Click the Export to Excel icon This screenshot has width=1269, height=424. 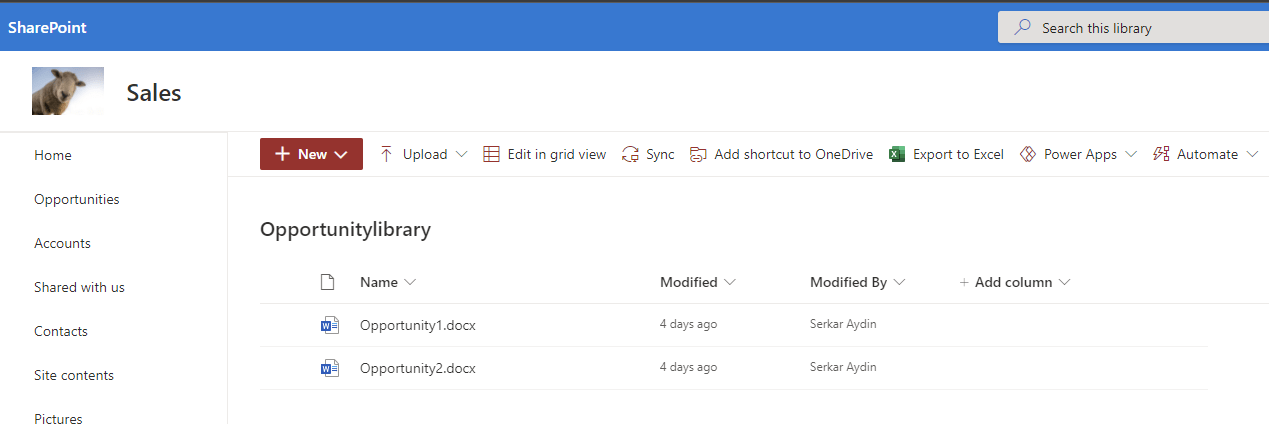click(x=897, y=154)
